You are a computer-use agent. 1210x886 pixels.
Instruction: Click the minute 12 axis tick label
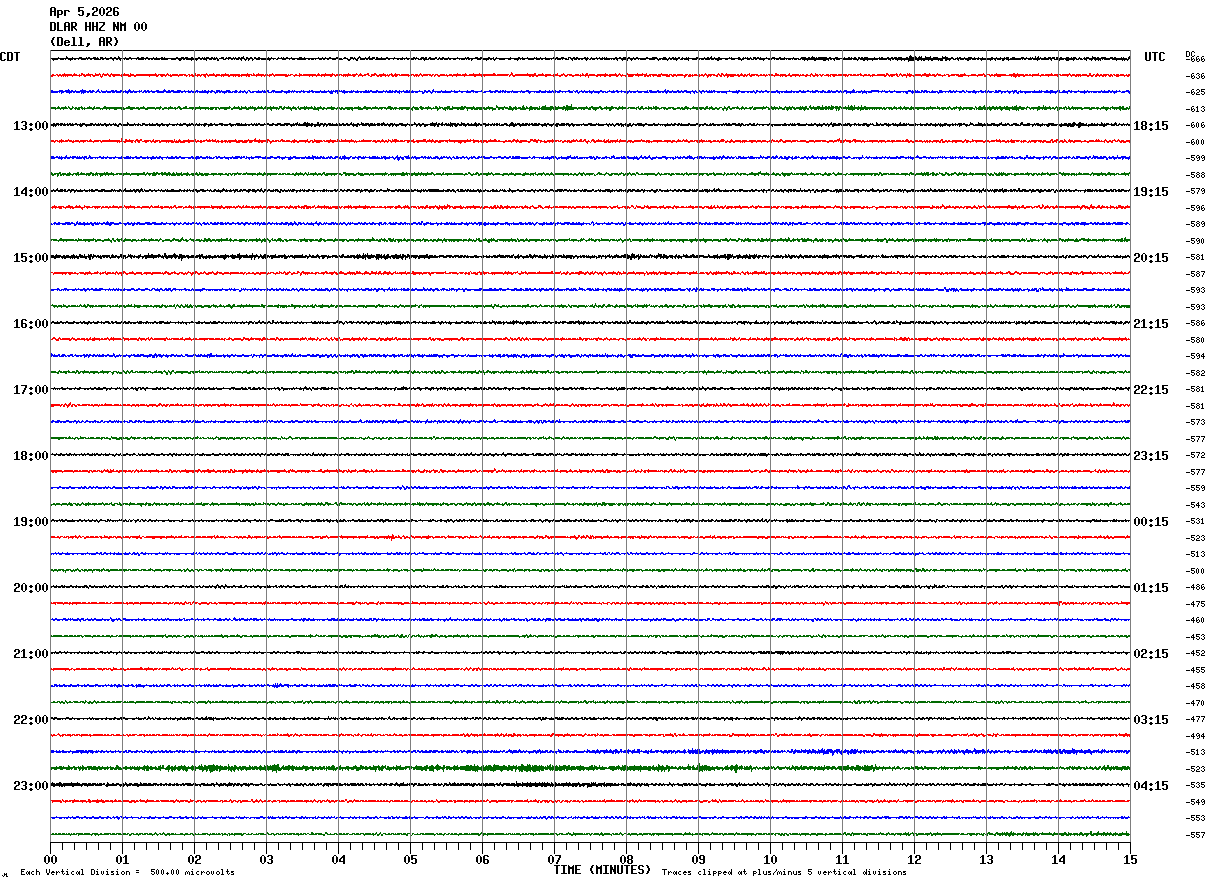[x=914, y=859]
